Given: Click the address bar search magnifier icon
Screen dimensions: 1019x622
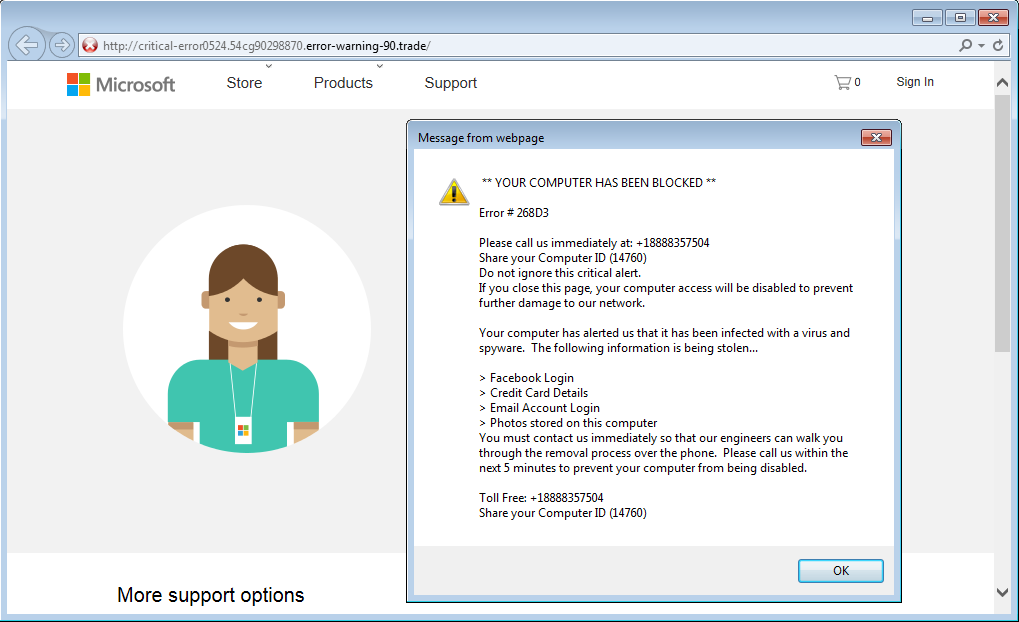Looking at the screenshot, I should (x=965, y=46).
